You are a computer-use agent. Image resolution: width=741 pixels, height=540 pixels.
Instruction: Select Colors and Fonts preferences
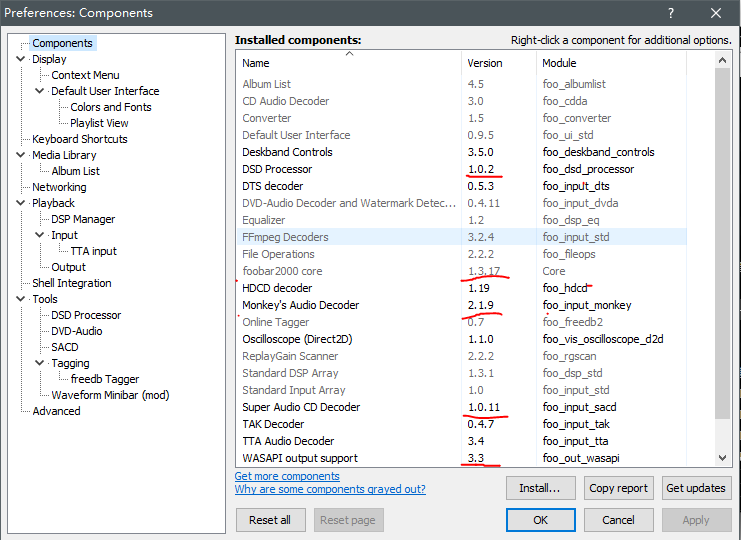[110, 107]
